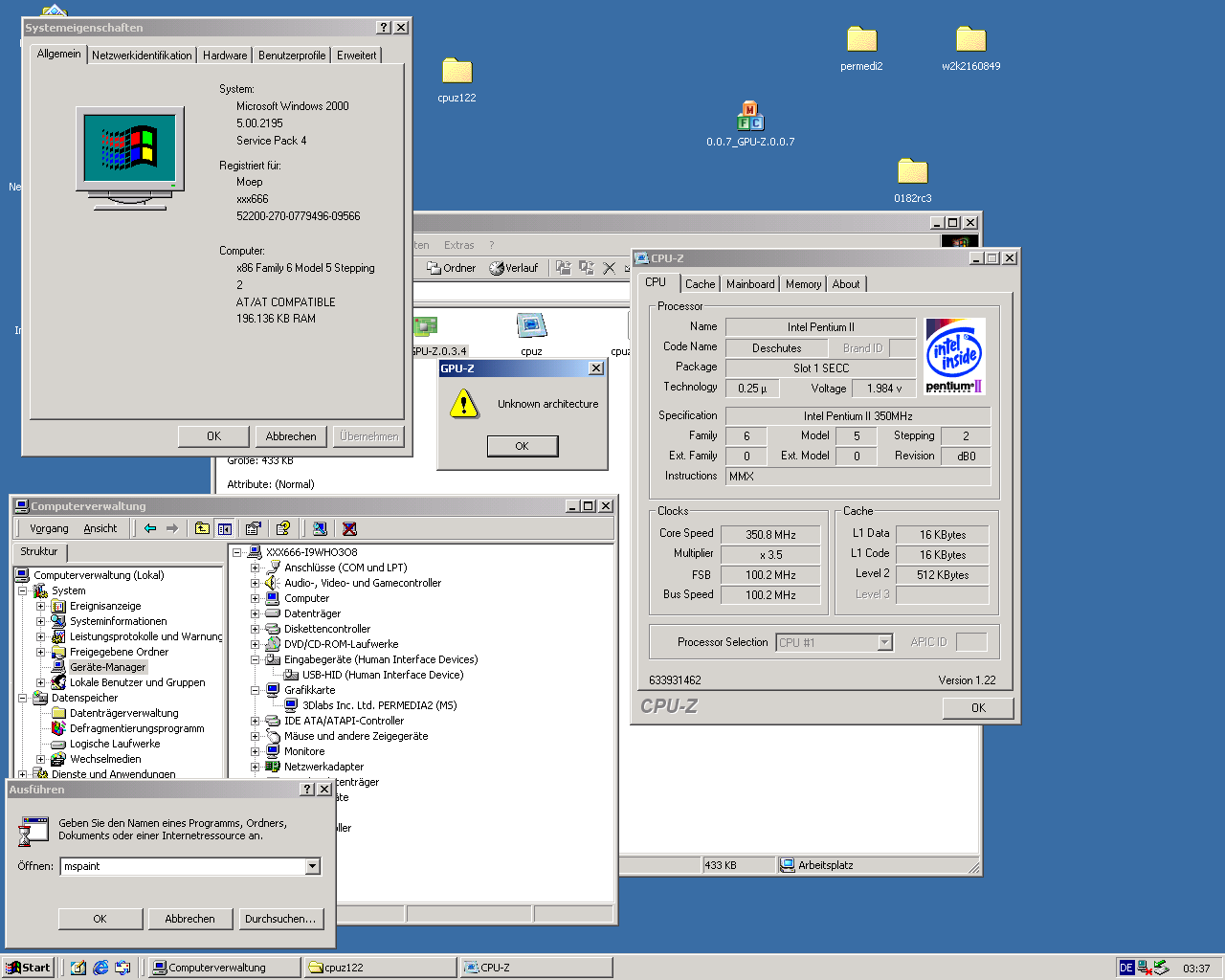The width and height of the screenshot is (1225, 980).
Task: Open the Benutzerprofile tab
Action: tap(292, 56)
